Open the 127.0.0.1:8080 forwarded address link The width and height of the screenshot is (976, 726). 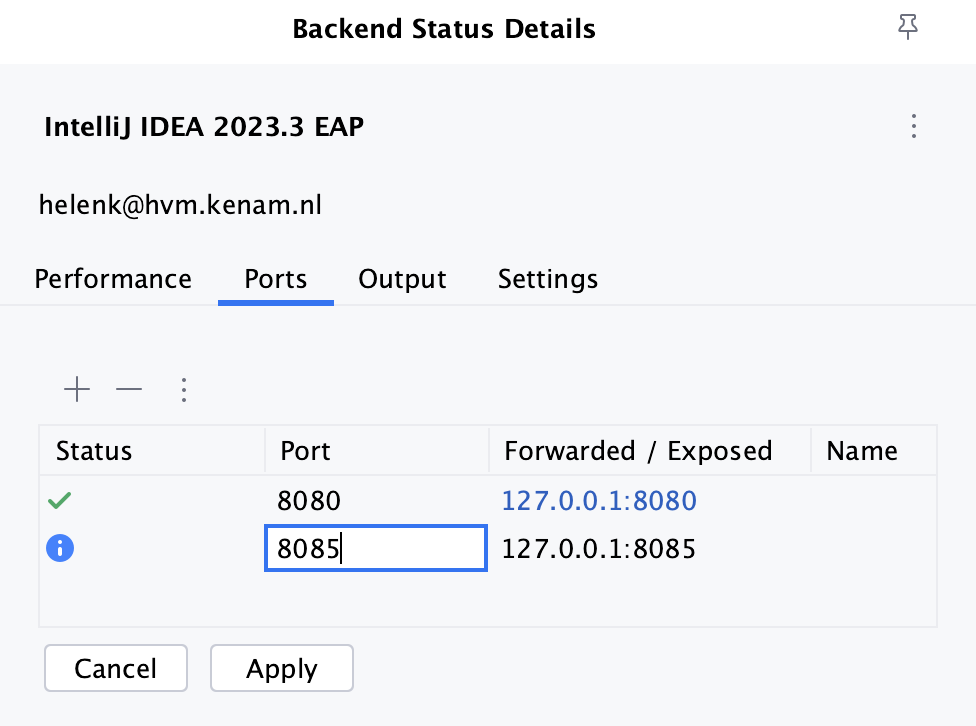point(599,500)
